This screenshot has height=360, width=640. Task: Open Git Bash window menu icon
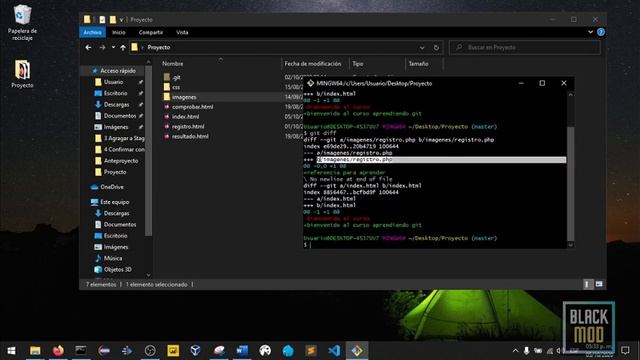click(311, 83)
